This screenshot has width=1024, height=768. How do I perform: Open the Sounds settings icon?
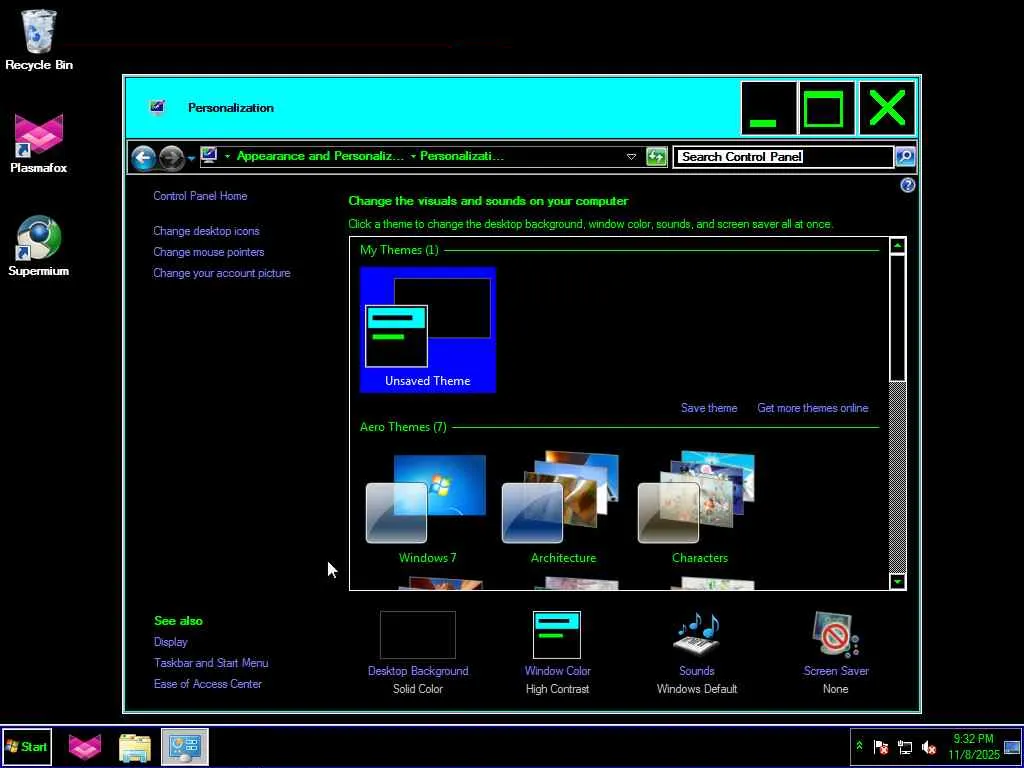click(697, 635)
